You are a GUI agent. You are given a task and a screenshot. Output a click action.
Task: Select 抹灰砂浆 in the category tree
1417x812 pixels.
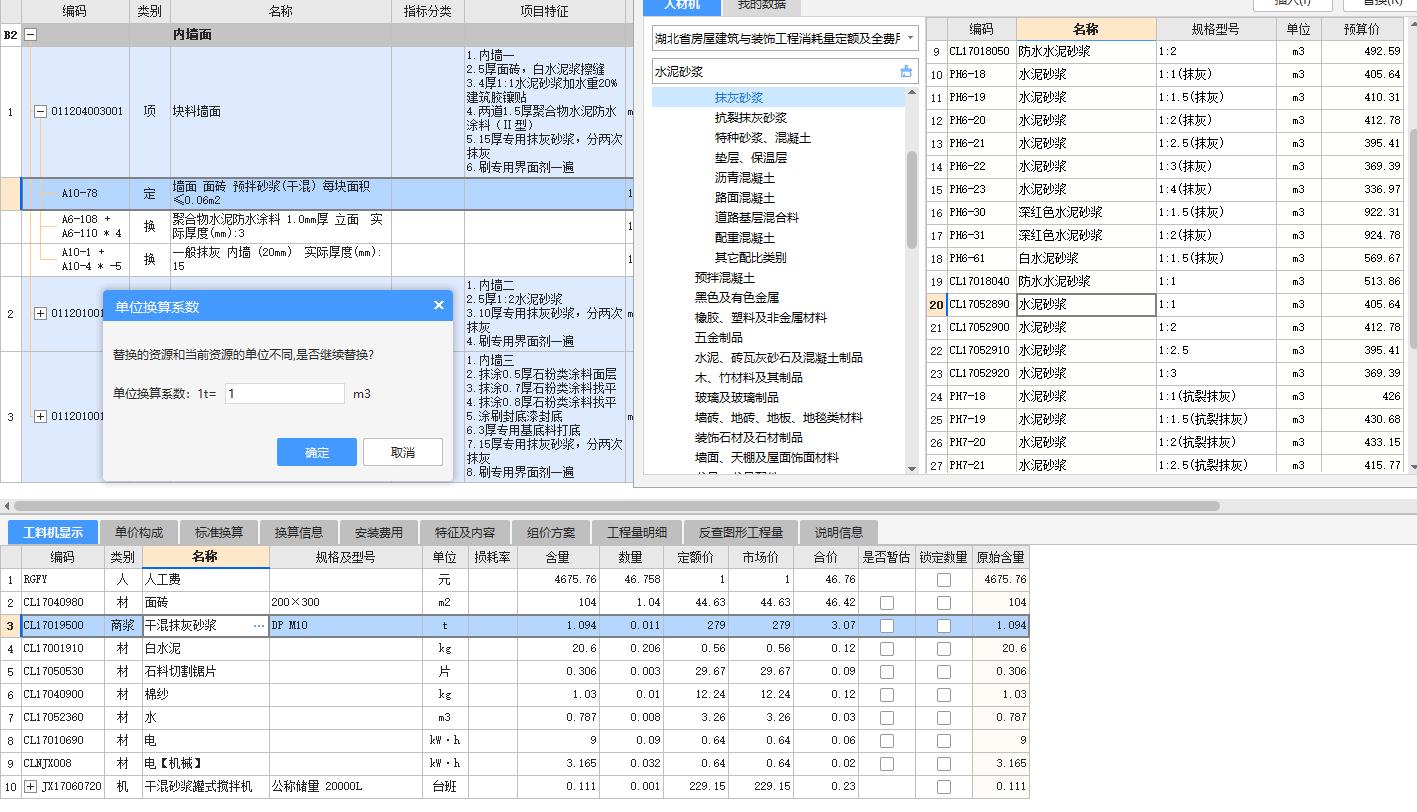click(x=739, y=98)
